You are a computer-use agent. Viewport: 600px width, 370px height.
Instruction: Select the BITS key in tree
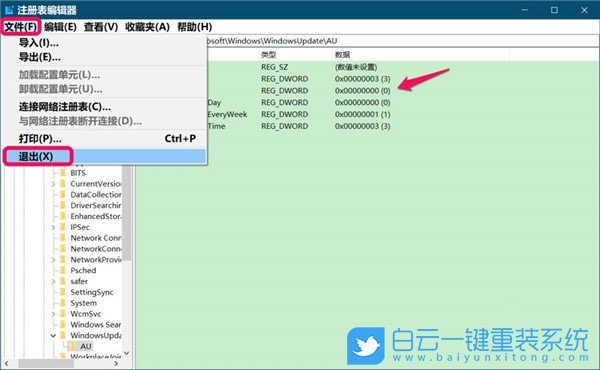pyautogui.click(x=78, y=173)
